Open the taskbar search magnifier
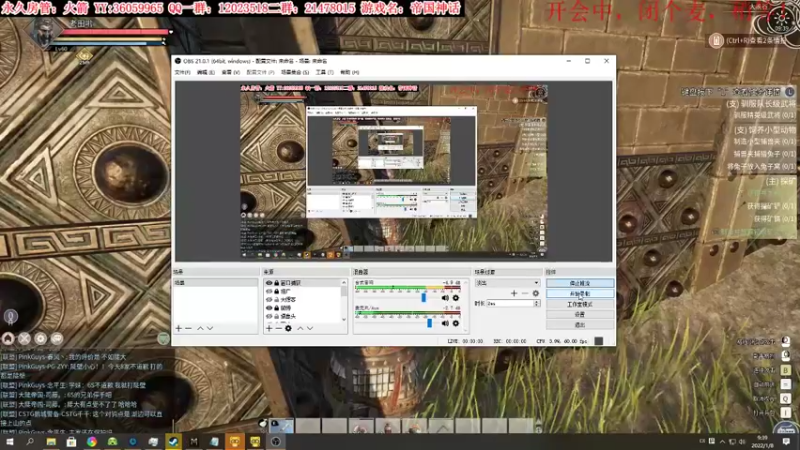 pyautogui.click(x=30, y=442)
